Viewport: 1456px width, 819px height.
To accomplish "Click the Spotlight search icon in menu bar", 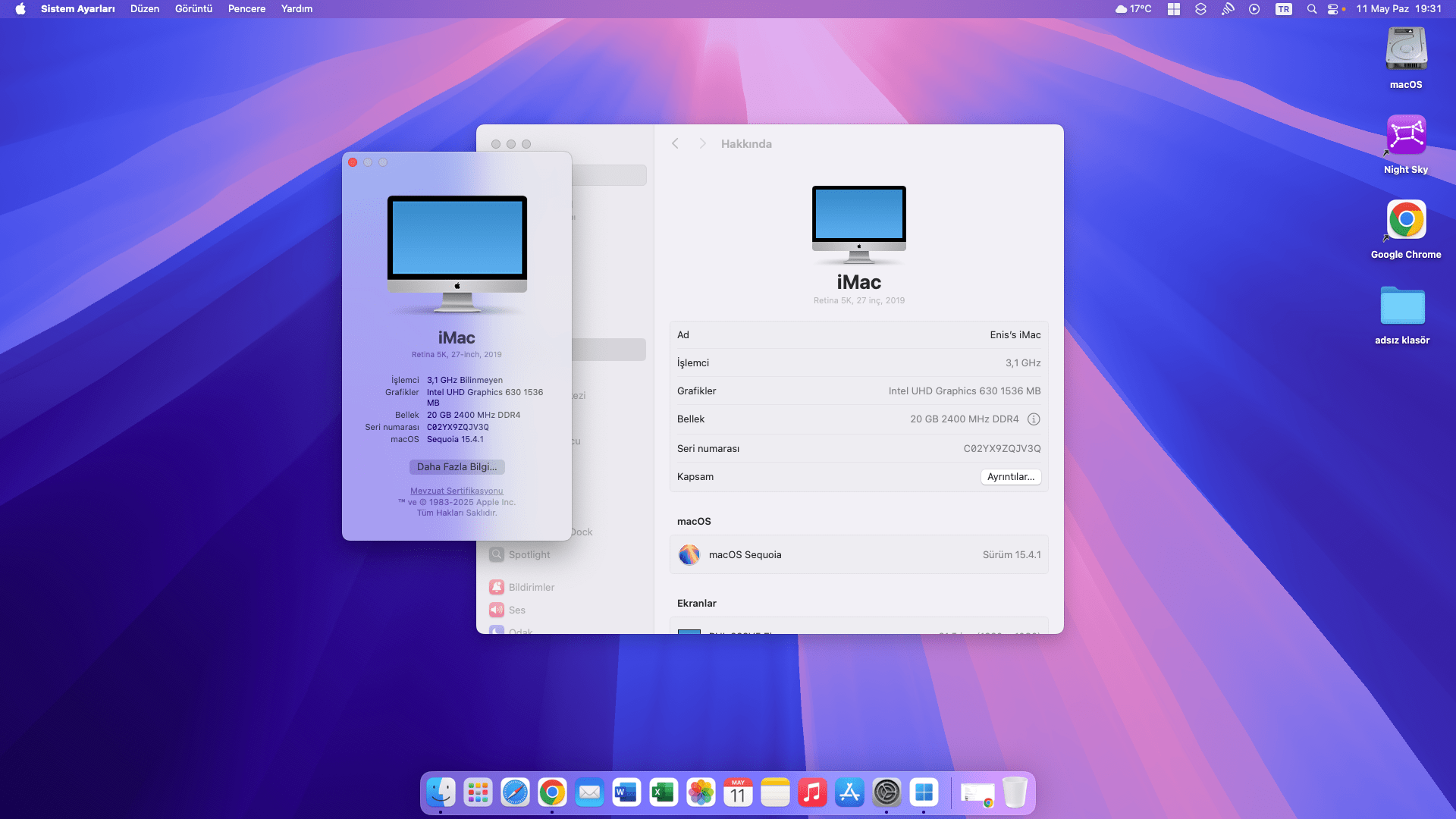I will (x=1311, y=9).
